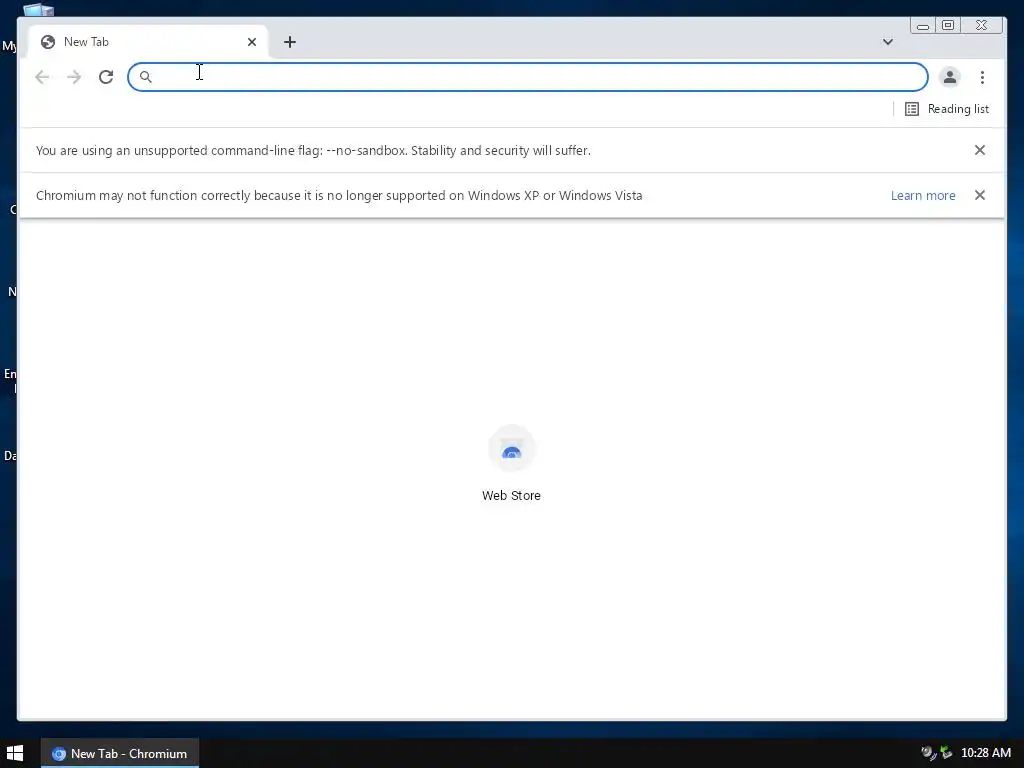The image size is (1024, 768).
Task: Click the taskbar clock showing 10:28 AM
Action: [x=985, y=753]
